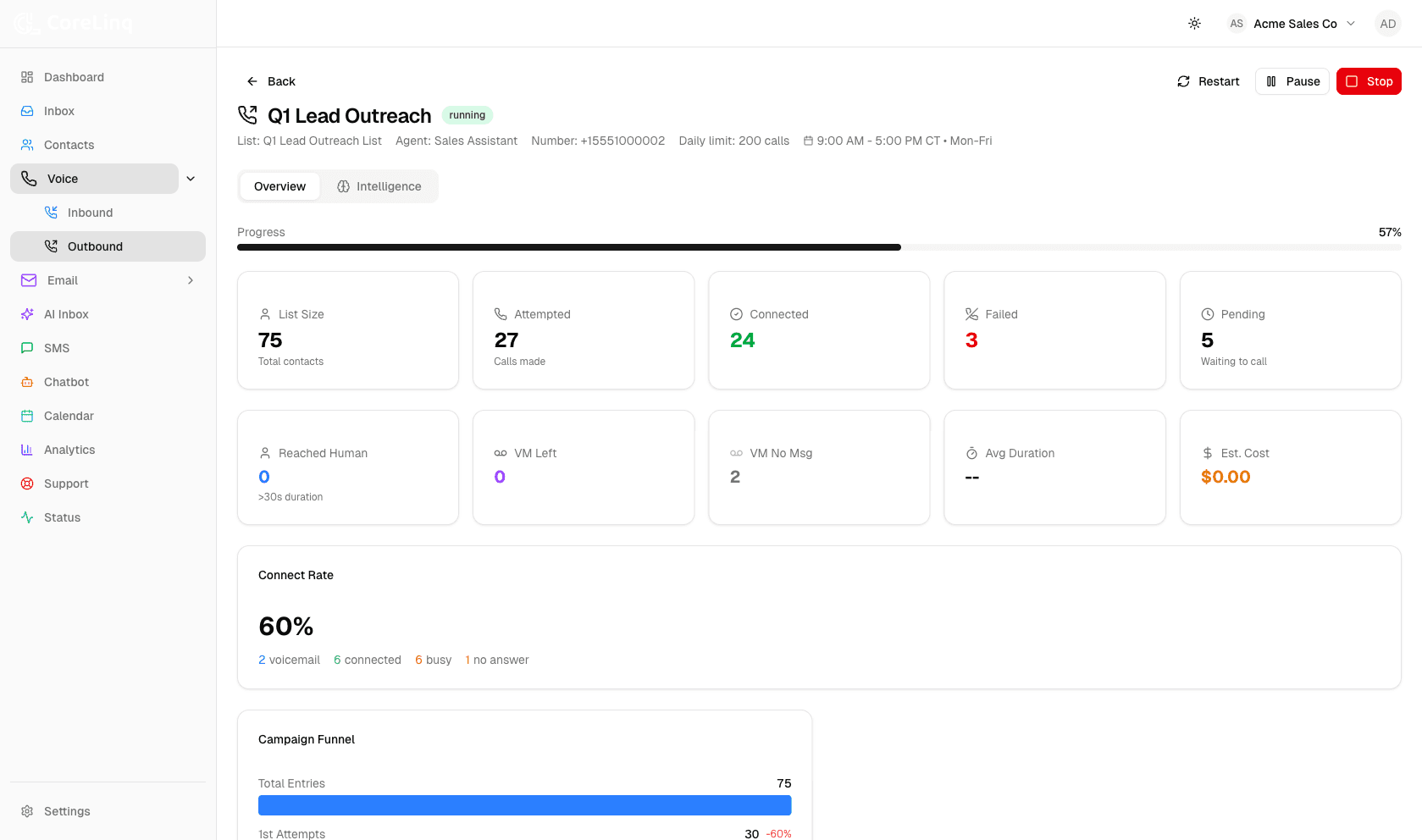The height and width of the screenshot is (840, 1422).
Task: Open Settings at the sidebar bottom
Action: (108, 811)
